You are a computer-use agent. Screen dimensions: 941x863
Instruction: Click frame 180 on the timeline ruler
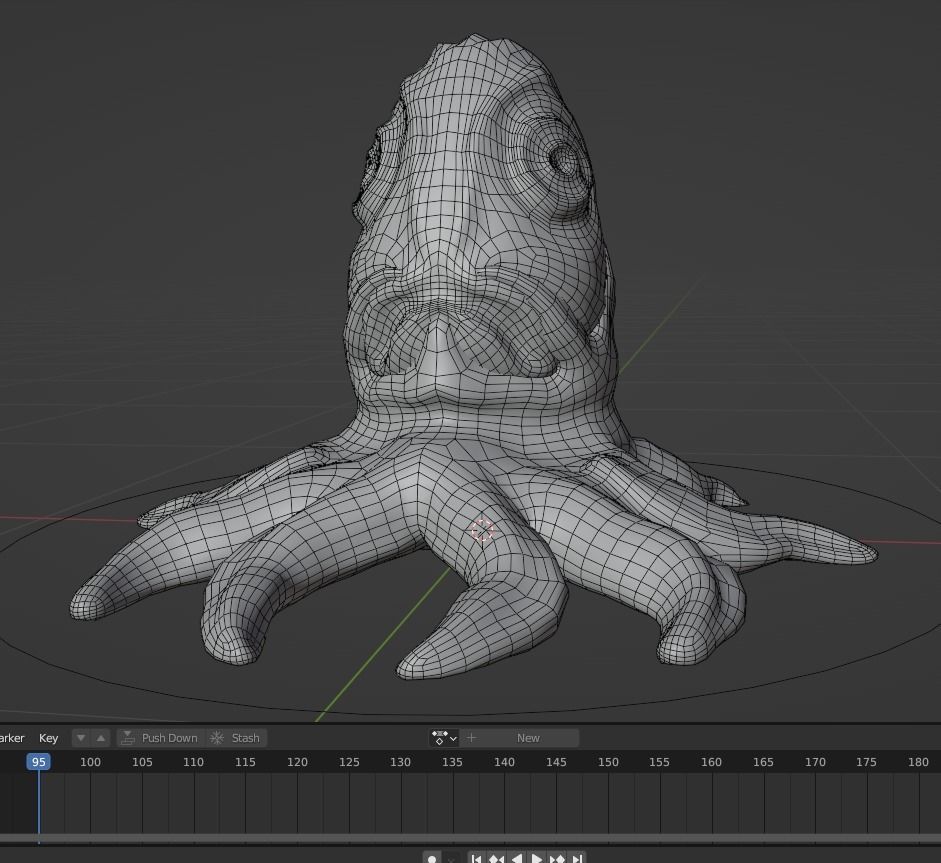click(918, 762)
